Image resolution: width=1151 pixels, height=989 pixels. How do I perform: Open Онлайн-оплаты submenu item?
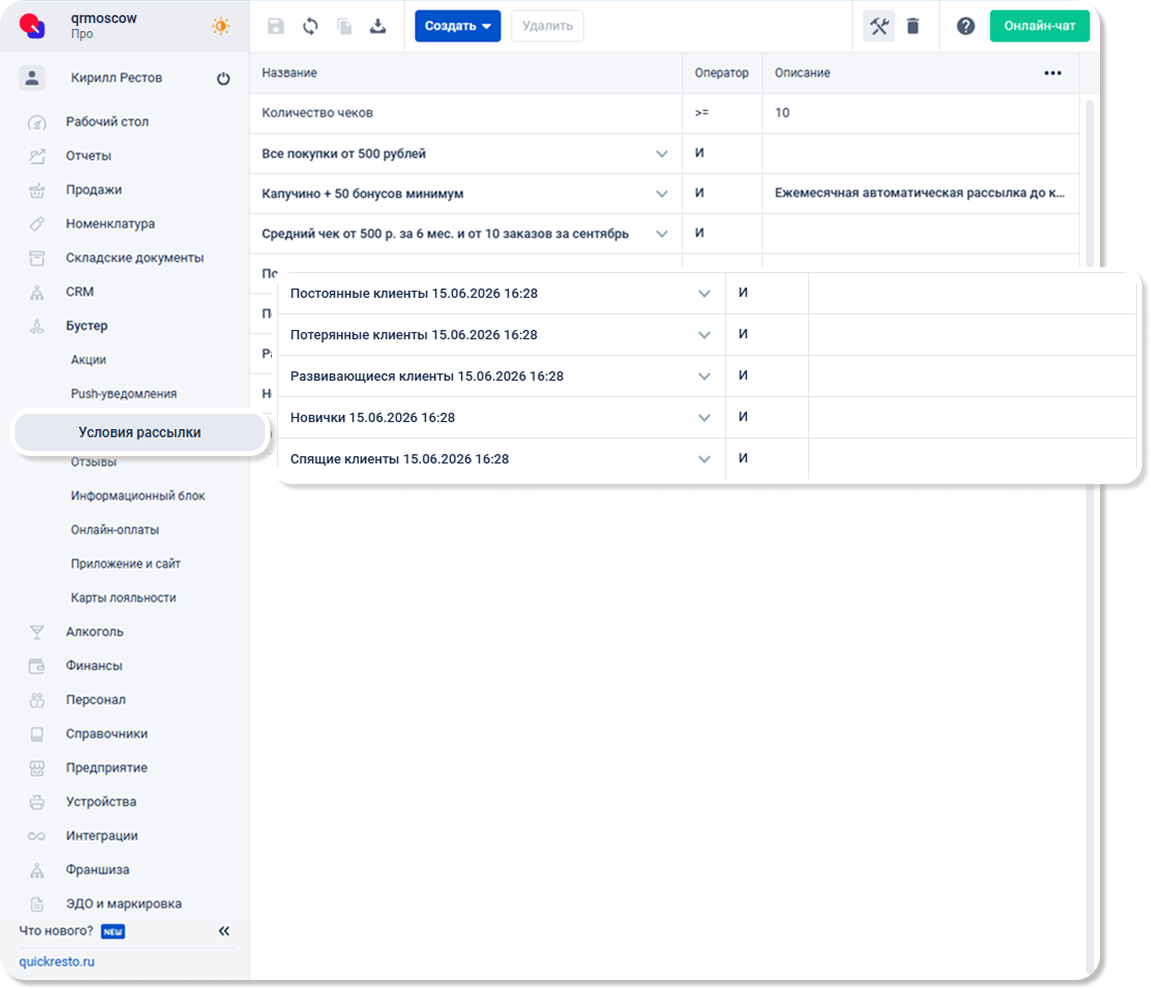pos(115,529)
